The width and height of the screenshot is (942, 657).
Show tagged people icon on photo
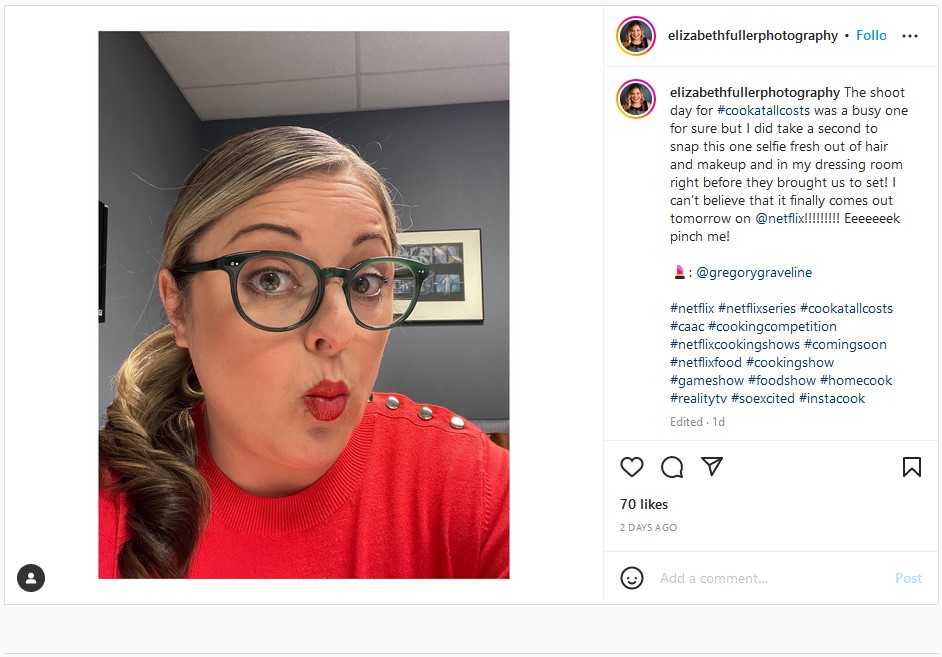click(31, 578)
